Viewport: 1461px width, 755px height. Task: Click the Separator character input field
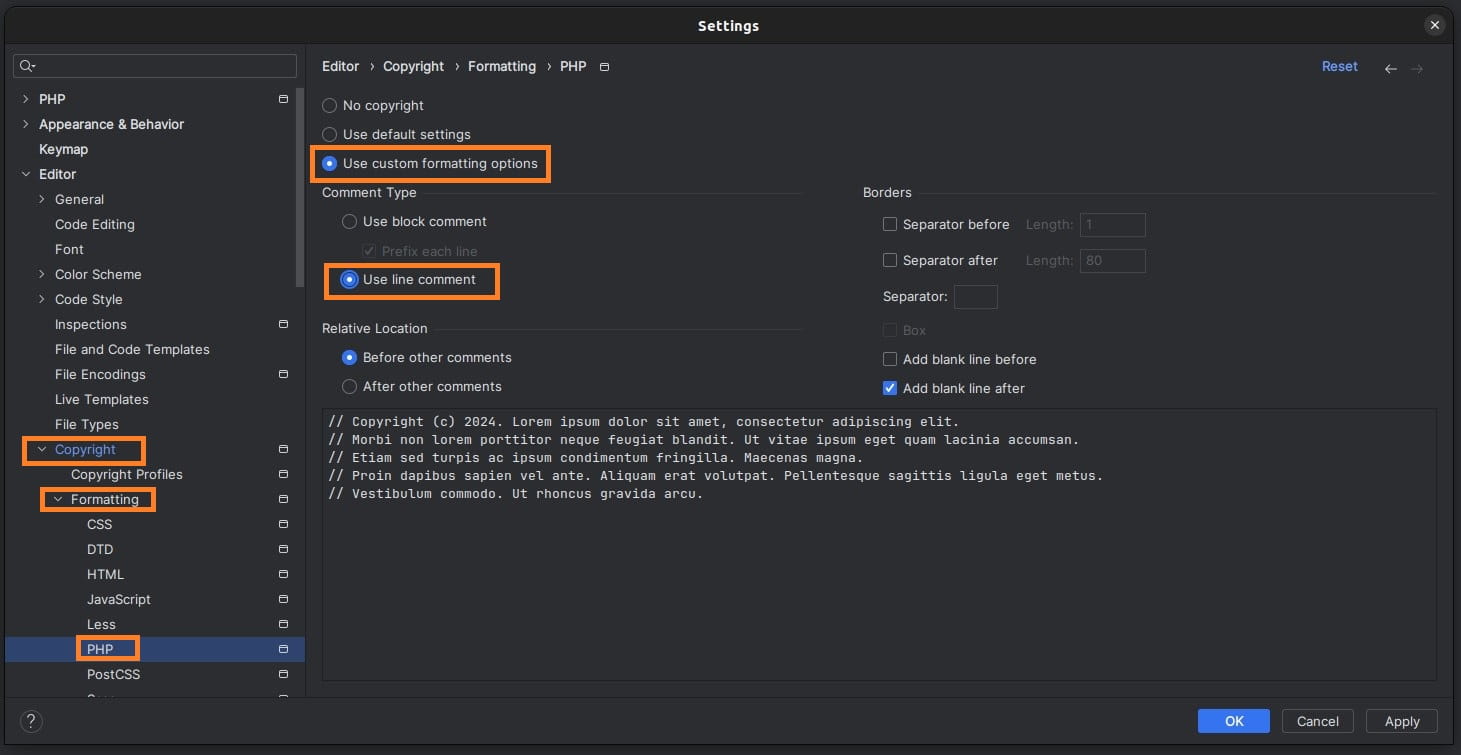(x=976, y=296)
